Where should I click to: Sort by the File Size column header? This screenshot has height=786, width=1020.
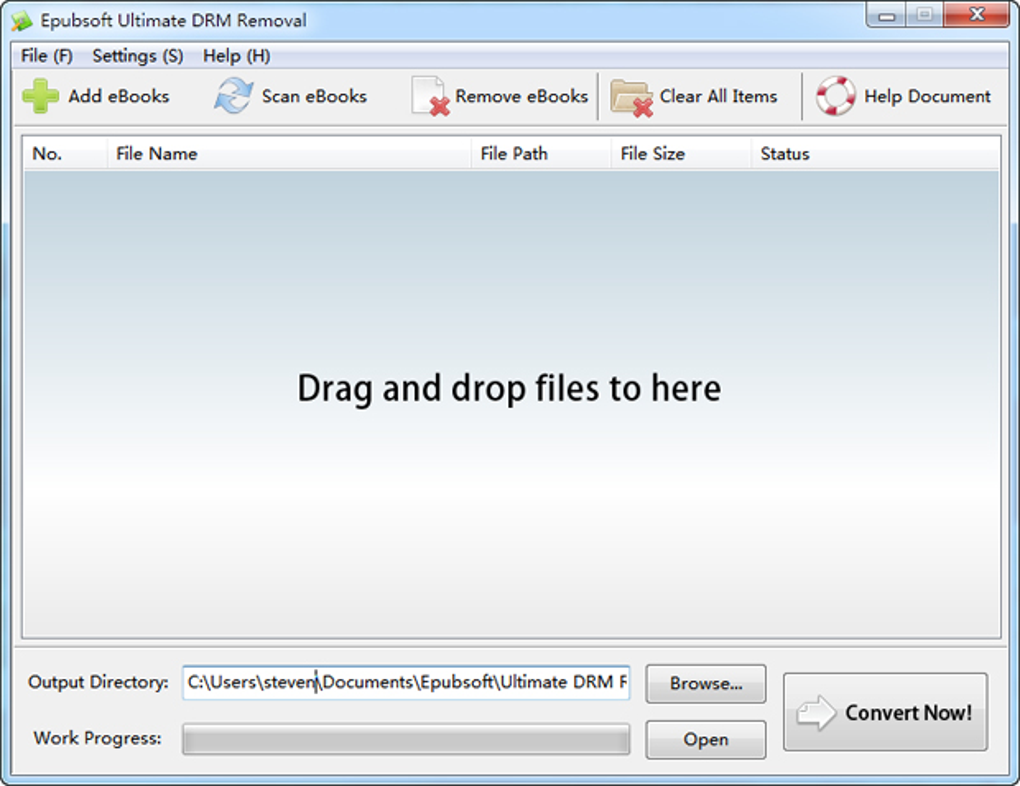[681, 154]
